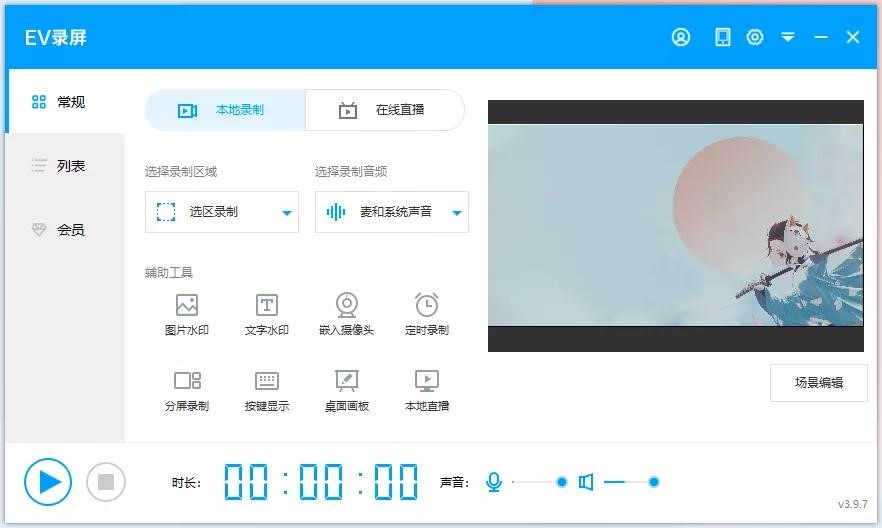Mute the microphone icon
Image resolution: width=882 pixels, height=528 pixels.
click(494, 482)
